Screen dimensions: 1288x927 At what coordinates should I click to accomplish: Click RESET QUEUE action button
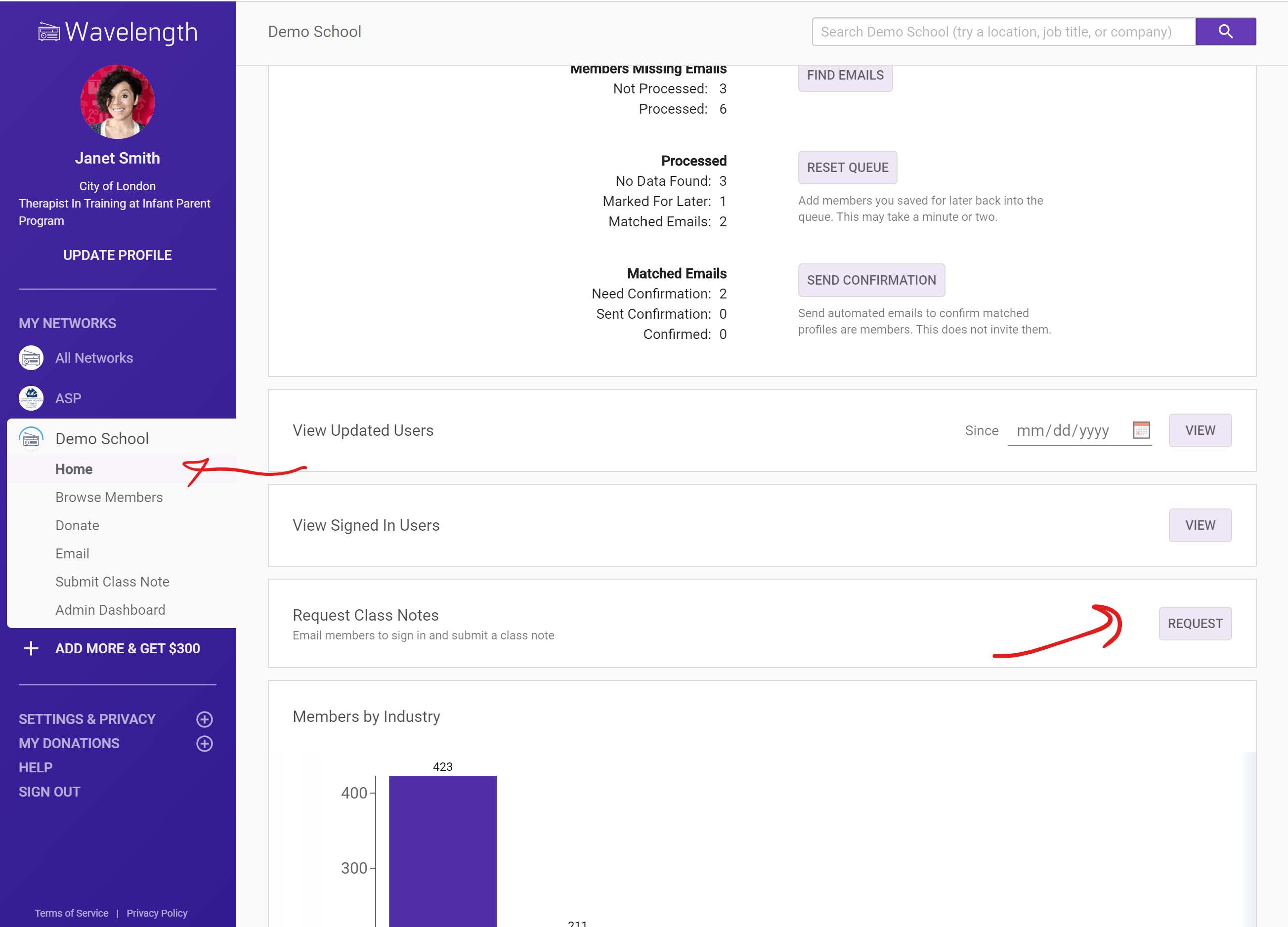pos(847,167)
